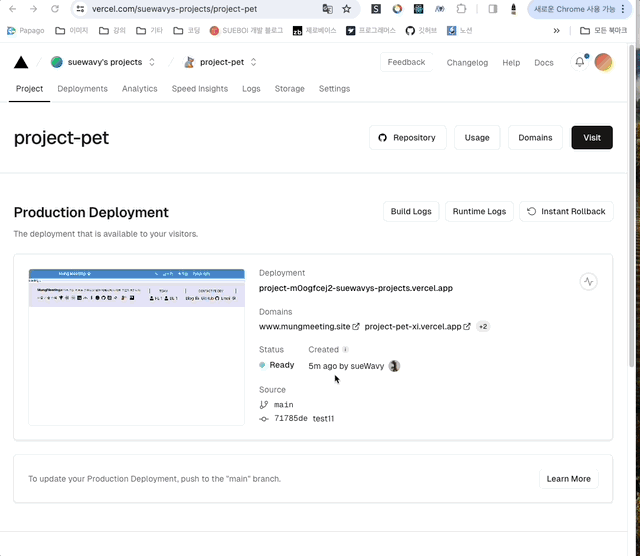Screen dimensions: 640x556
Task: Click the suewavy's projects team avatar
Action: click(57, 62)
